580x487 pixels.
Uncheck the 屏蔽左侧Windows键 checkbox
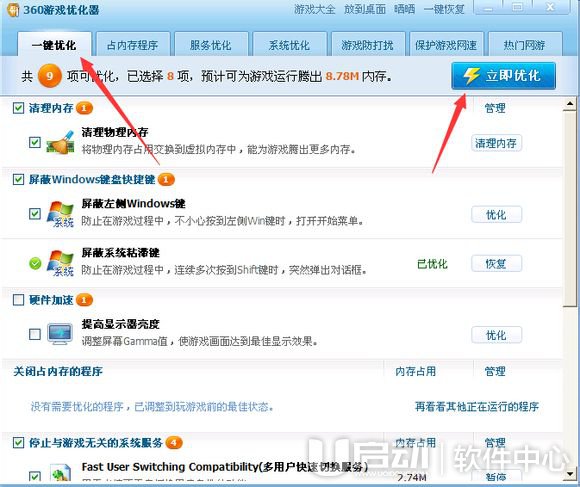35,213
